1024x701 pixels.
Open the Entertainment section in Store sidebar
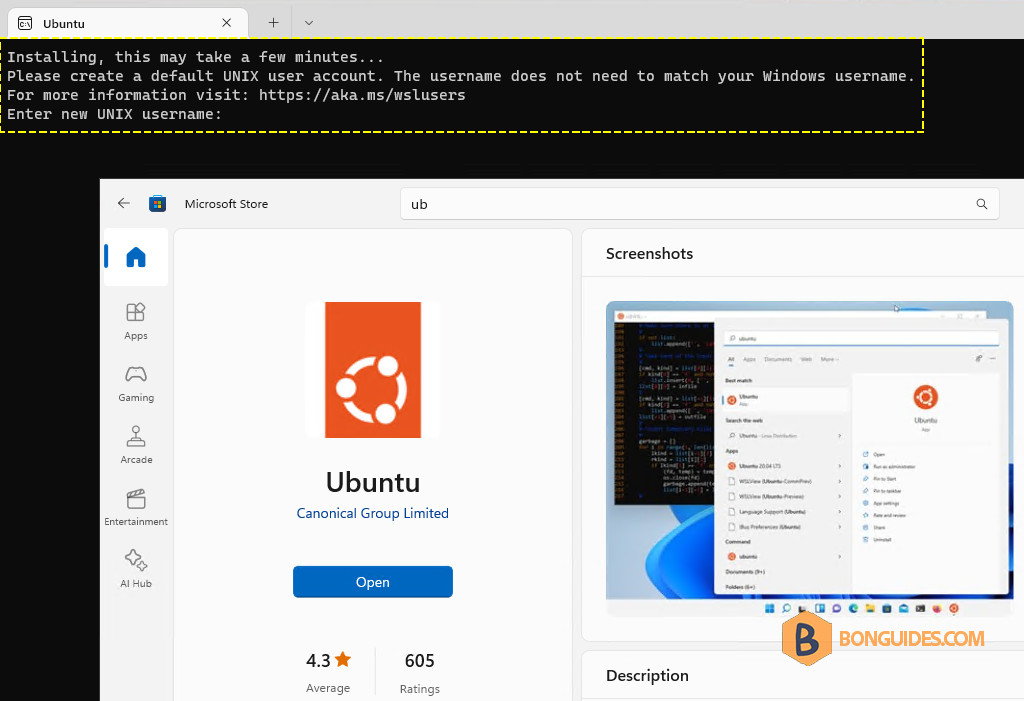(x=136, y=508)
